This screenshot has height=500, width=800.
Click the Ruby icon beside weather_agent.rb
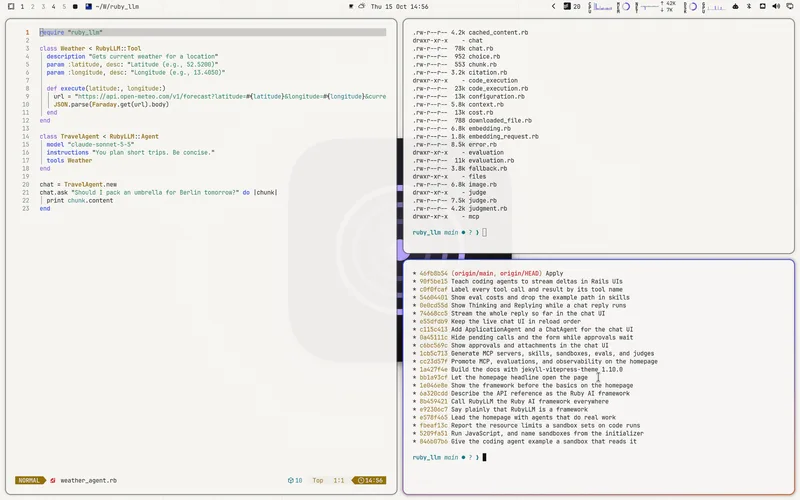tap(53, 480)
